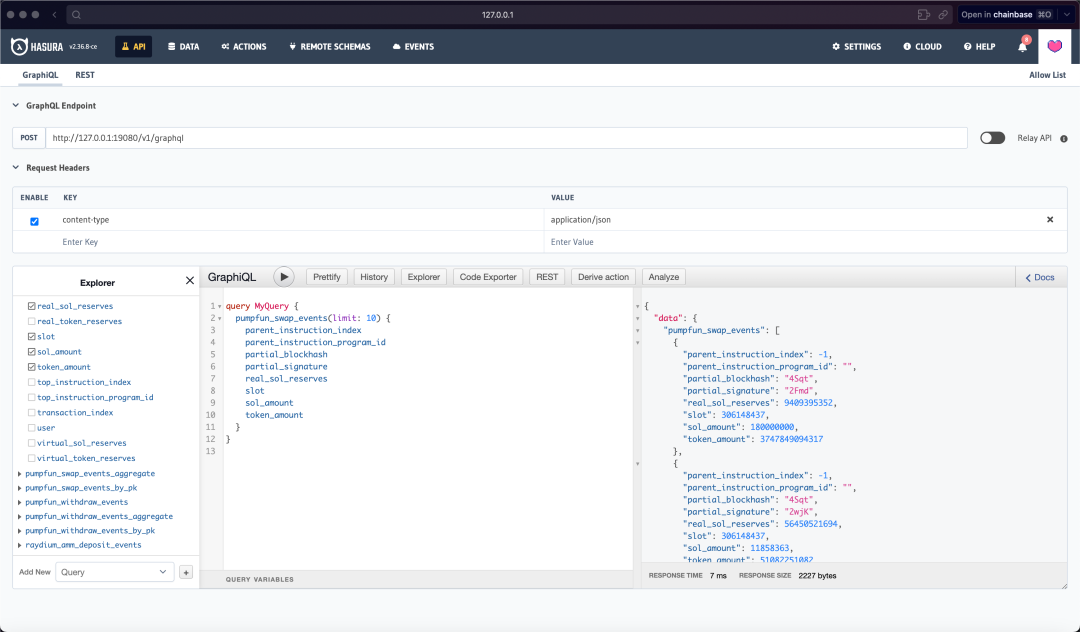
Task: Expand the Query Variables panel
Action: coord(260,580)
